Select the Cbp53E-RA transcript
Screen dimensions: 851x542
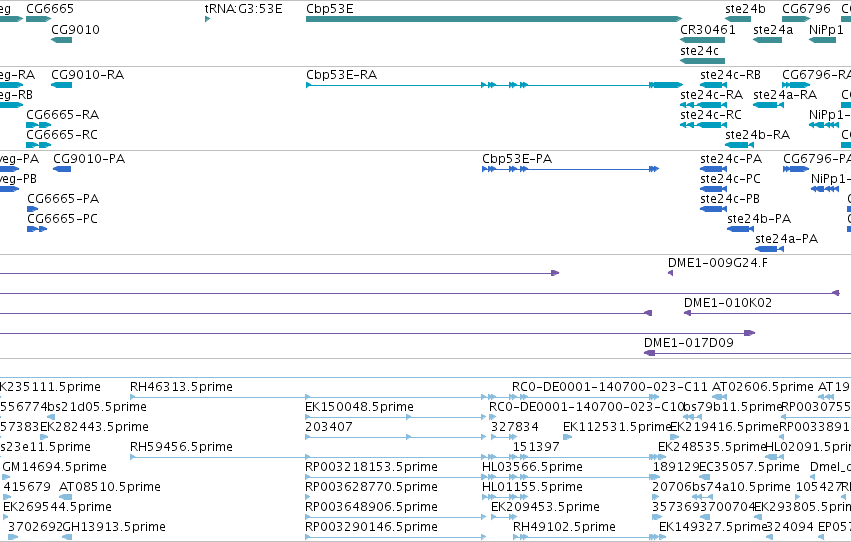pyautogui.click(x=494, y=85)
